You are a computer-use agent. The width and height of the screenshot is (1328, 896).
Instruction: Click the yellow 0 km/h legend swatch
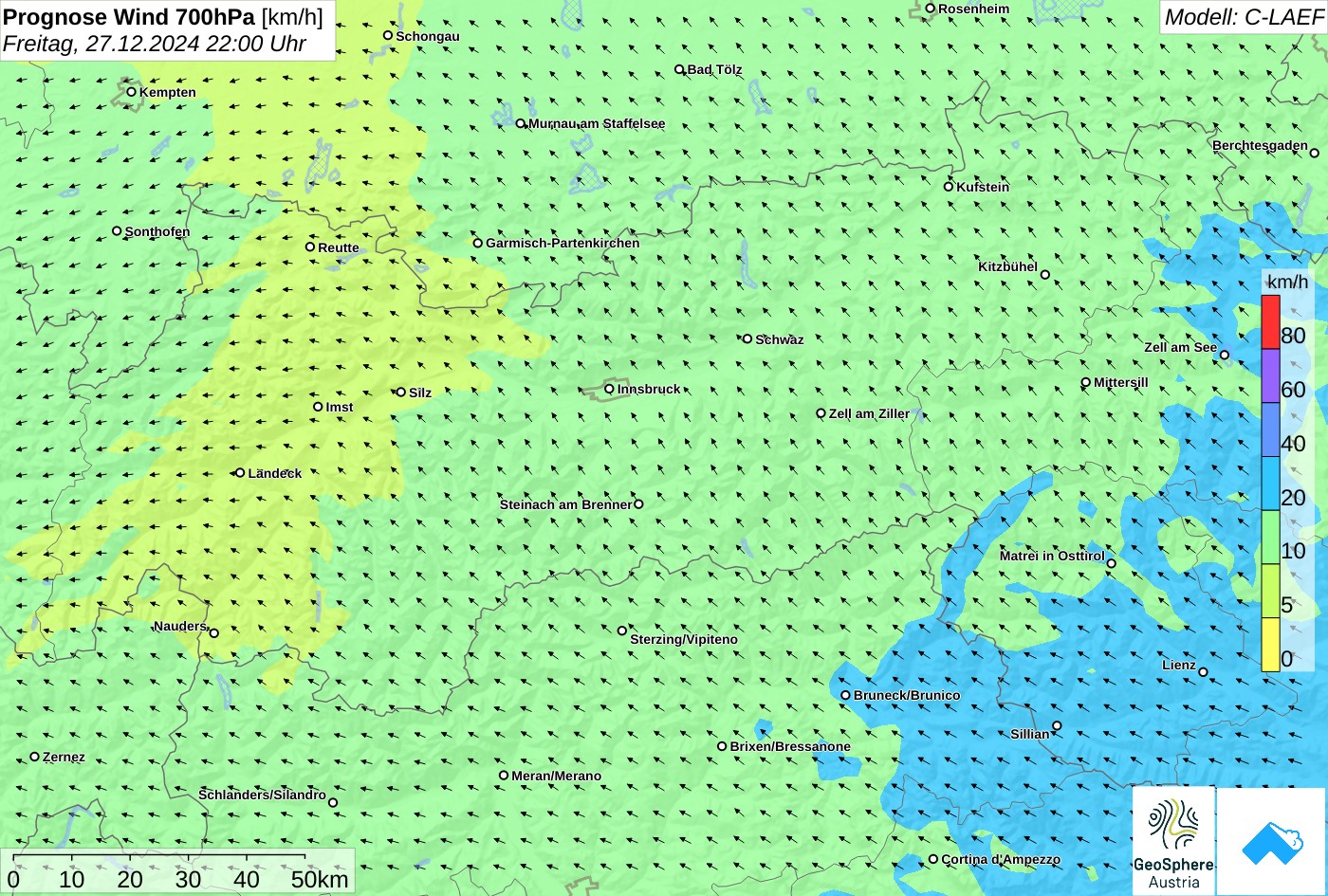(x=1270, y=645)
